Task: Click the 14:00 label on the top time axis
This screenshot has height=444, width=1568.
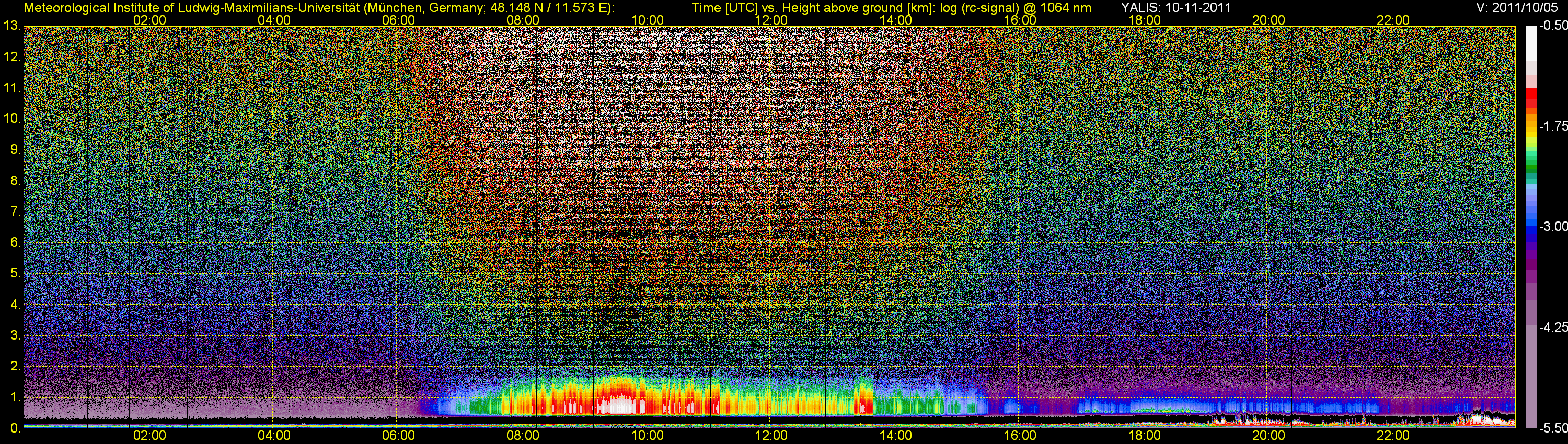Action: coord(896,20)
